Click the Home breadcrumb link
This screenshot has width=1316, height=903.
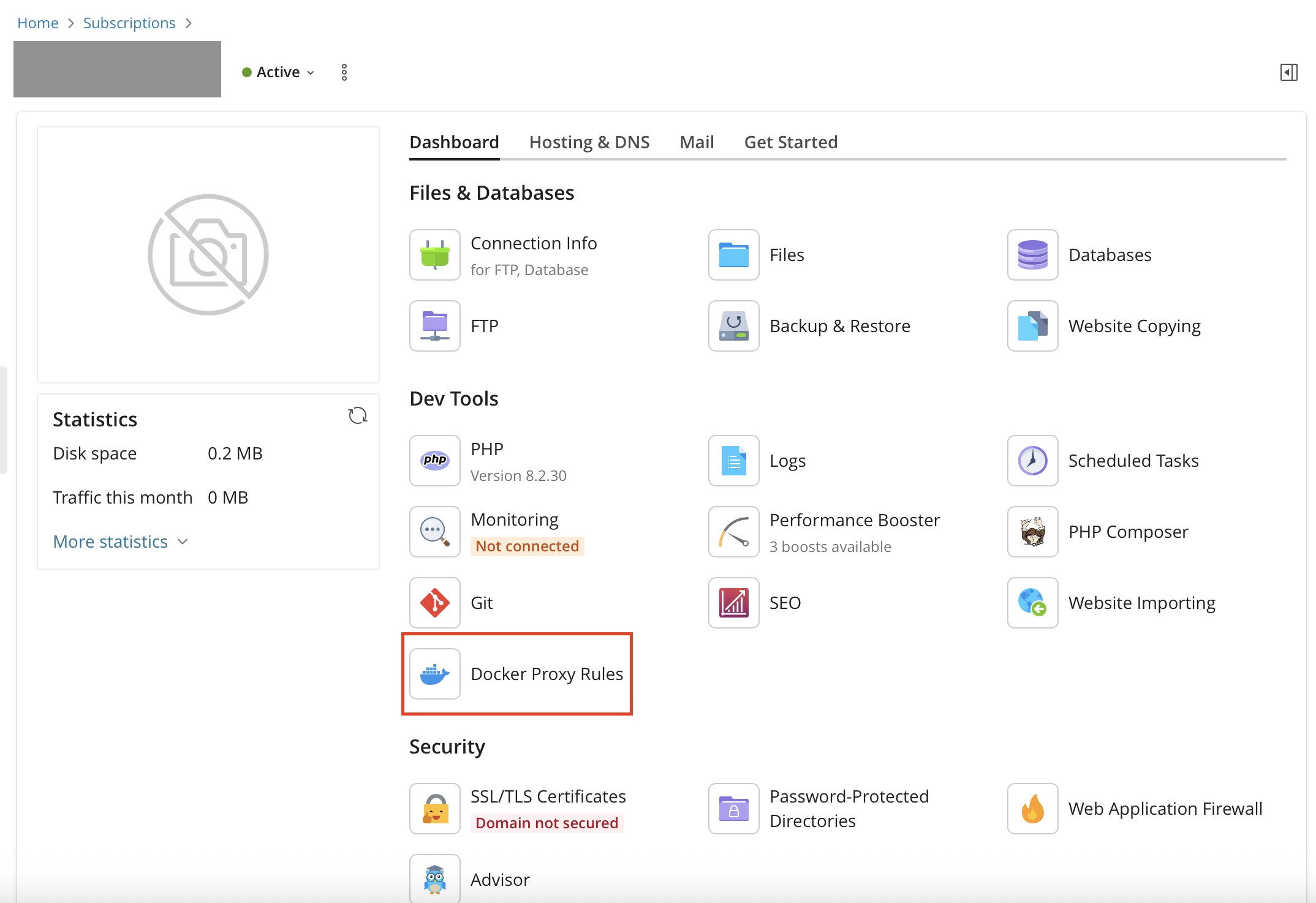coord(38,23)
